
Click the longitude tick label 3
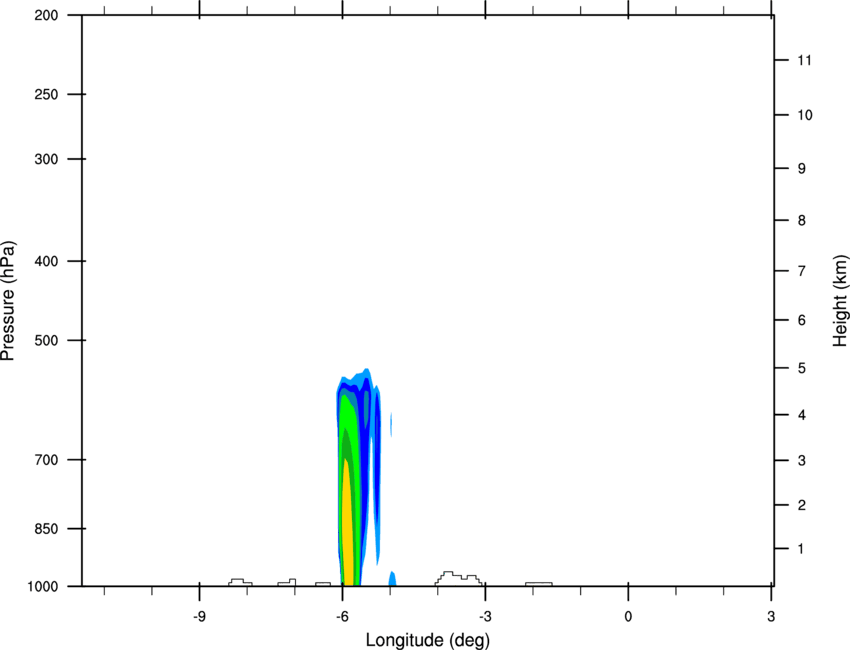coord(771,617)
